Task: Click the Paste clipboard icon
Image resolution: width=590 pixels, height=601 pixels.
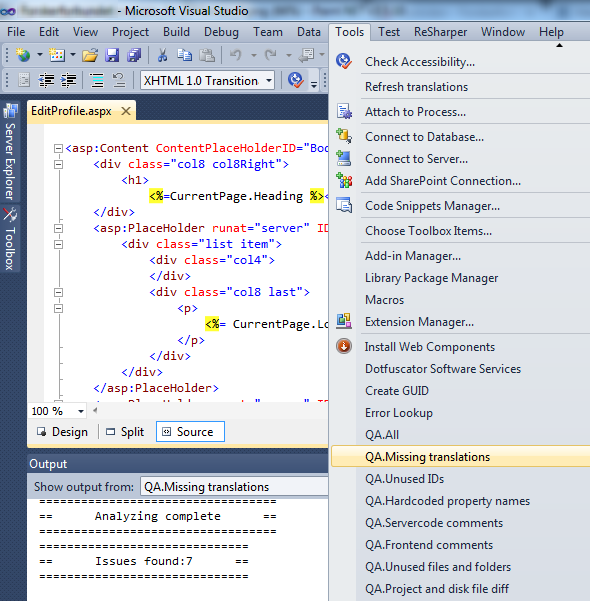Action: (207, 56)
